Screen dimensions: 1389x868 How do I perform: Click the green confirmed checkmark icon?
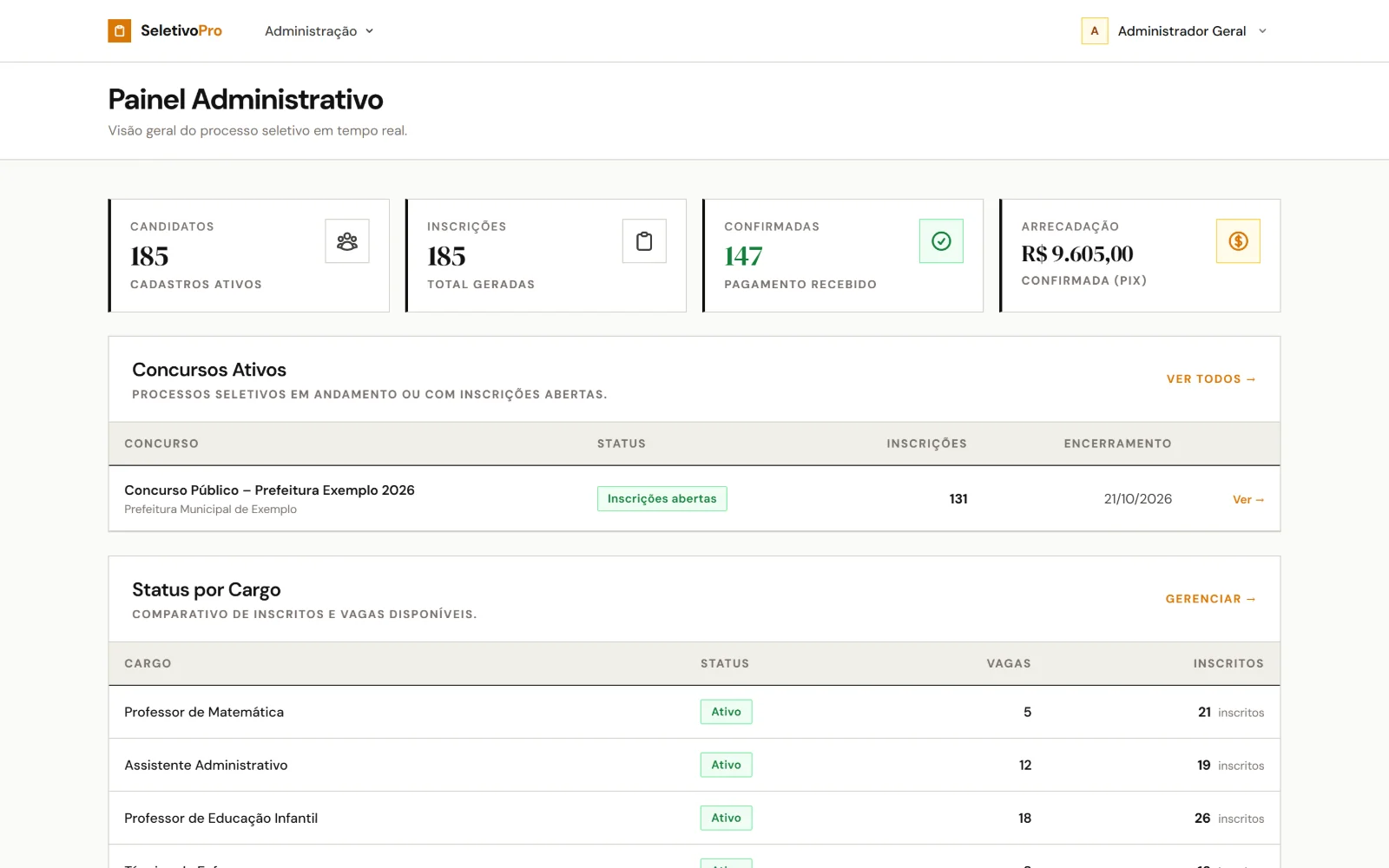pyautogui.click(x=941, y=241)
